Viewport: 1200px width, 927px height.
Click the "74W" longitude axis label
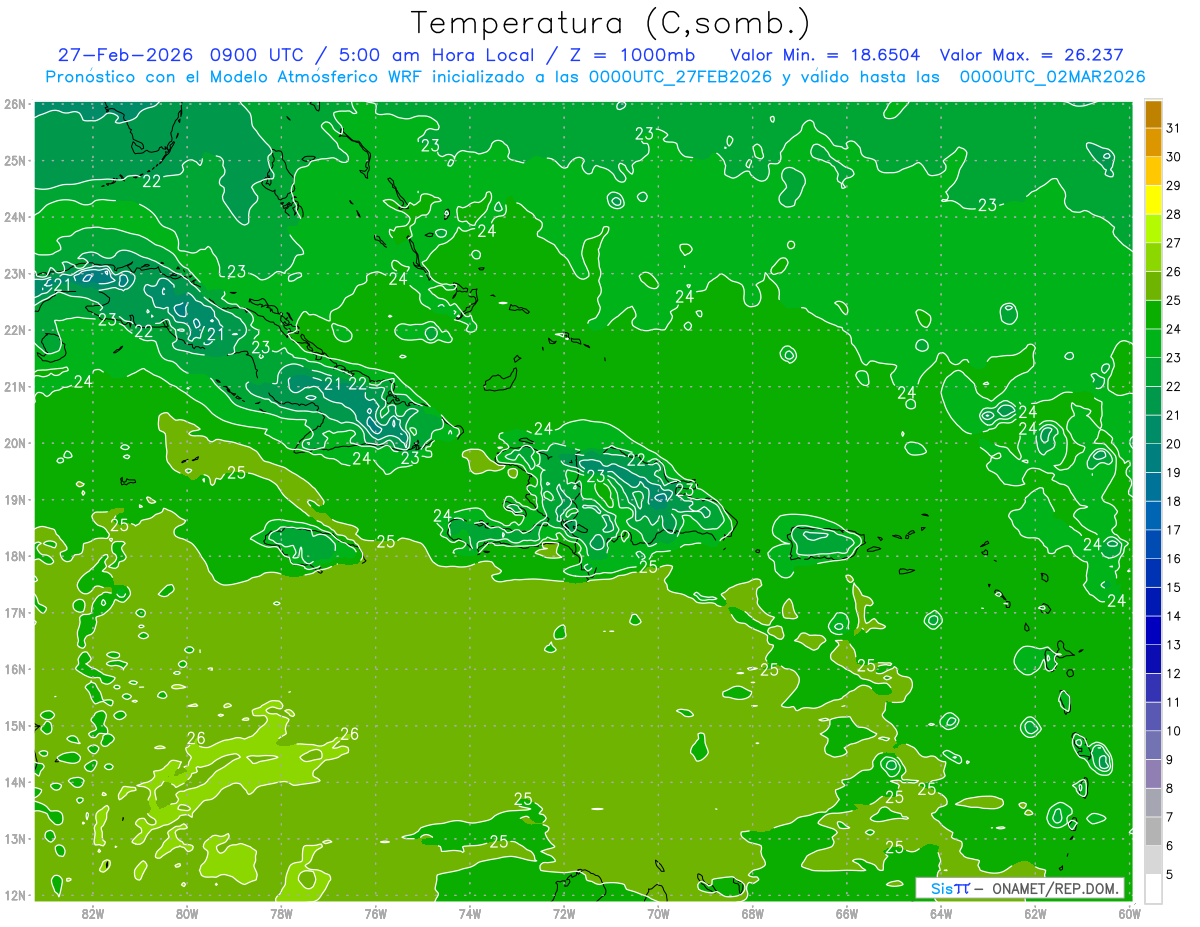(470, 913)
